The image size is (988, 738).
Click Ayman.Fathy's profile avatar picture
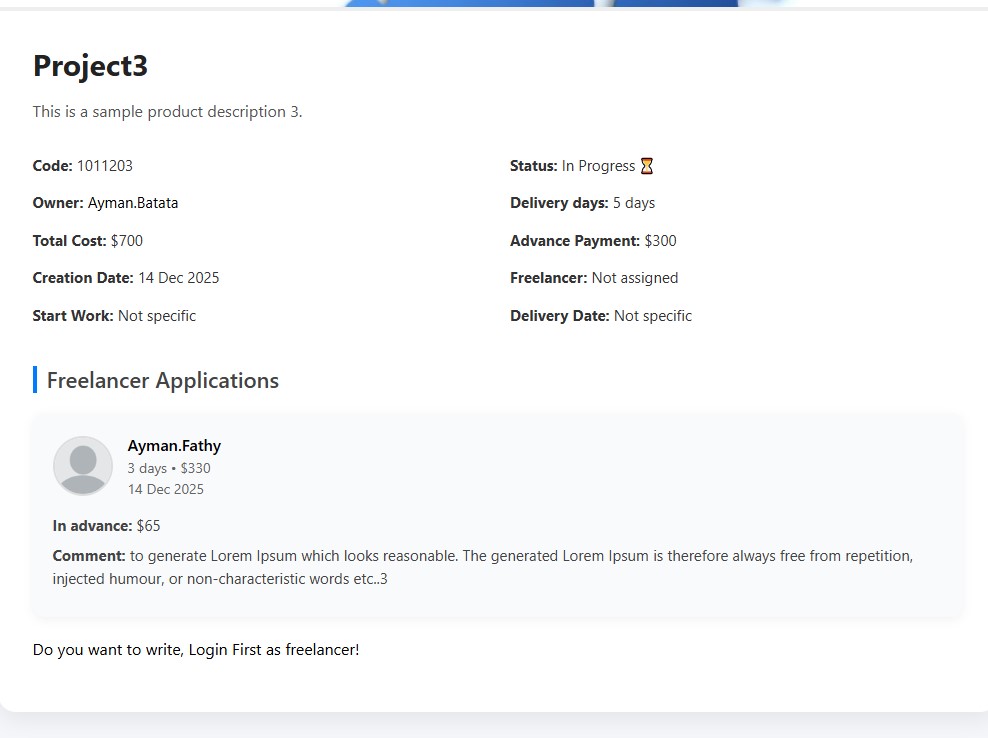(83, 466)
